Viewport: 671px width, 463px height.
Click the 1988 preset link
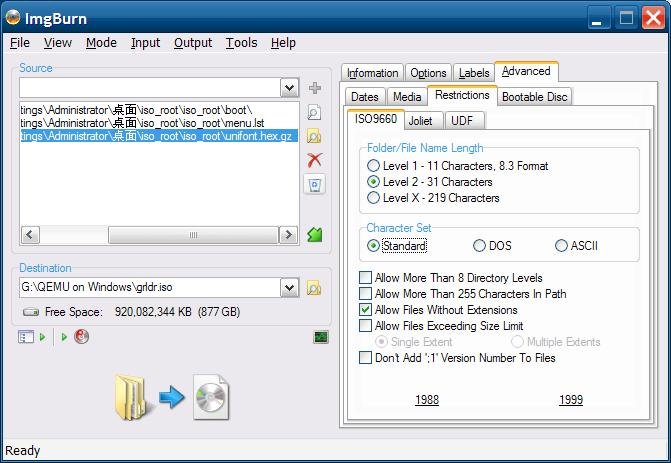tap(427, 400)
